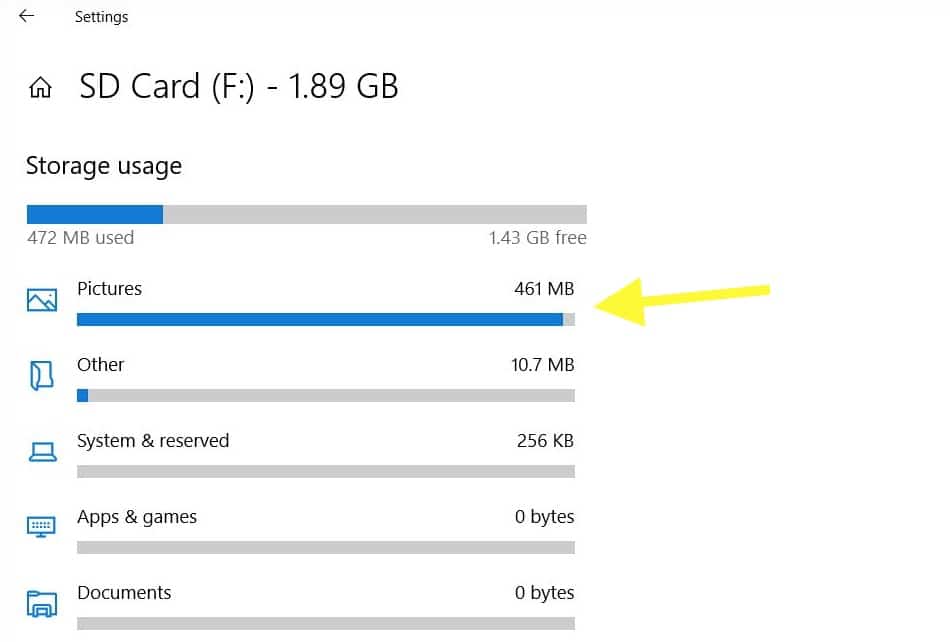This screenshot has height=642, width=950.
Task: Click the Storage usage heading
Action: 104,166
